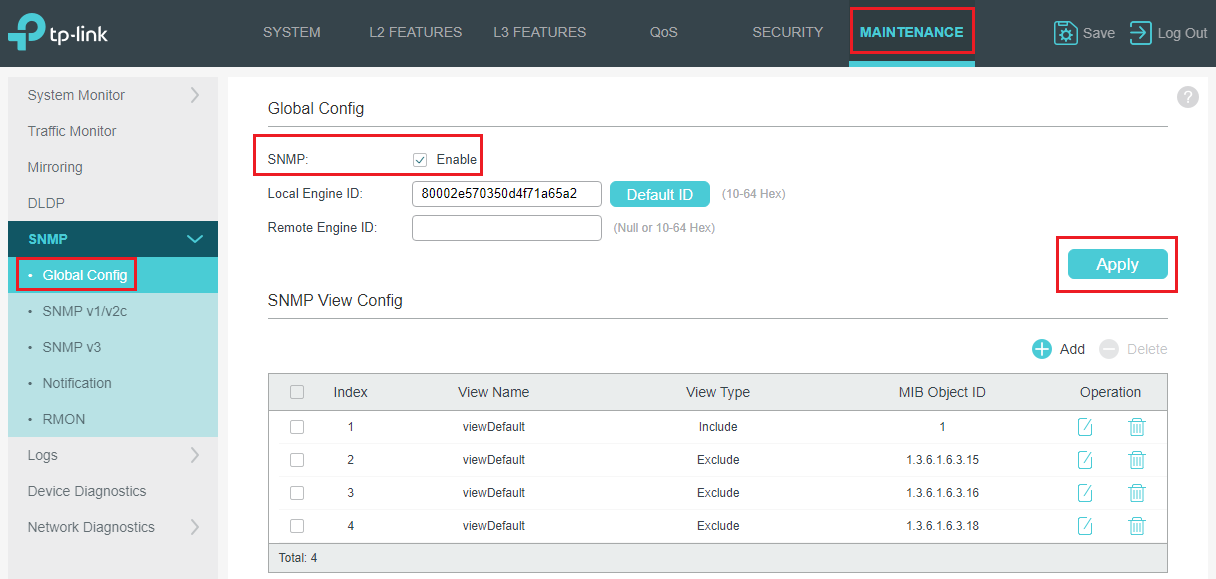Screen dimensions: 1216x579
Task: Delete view row 1.3.6.1.6.3.18
Action: tap(1137, 526)
